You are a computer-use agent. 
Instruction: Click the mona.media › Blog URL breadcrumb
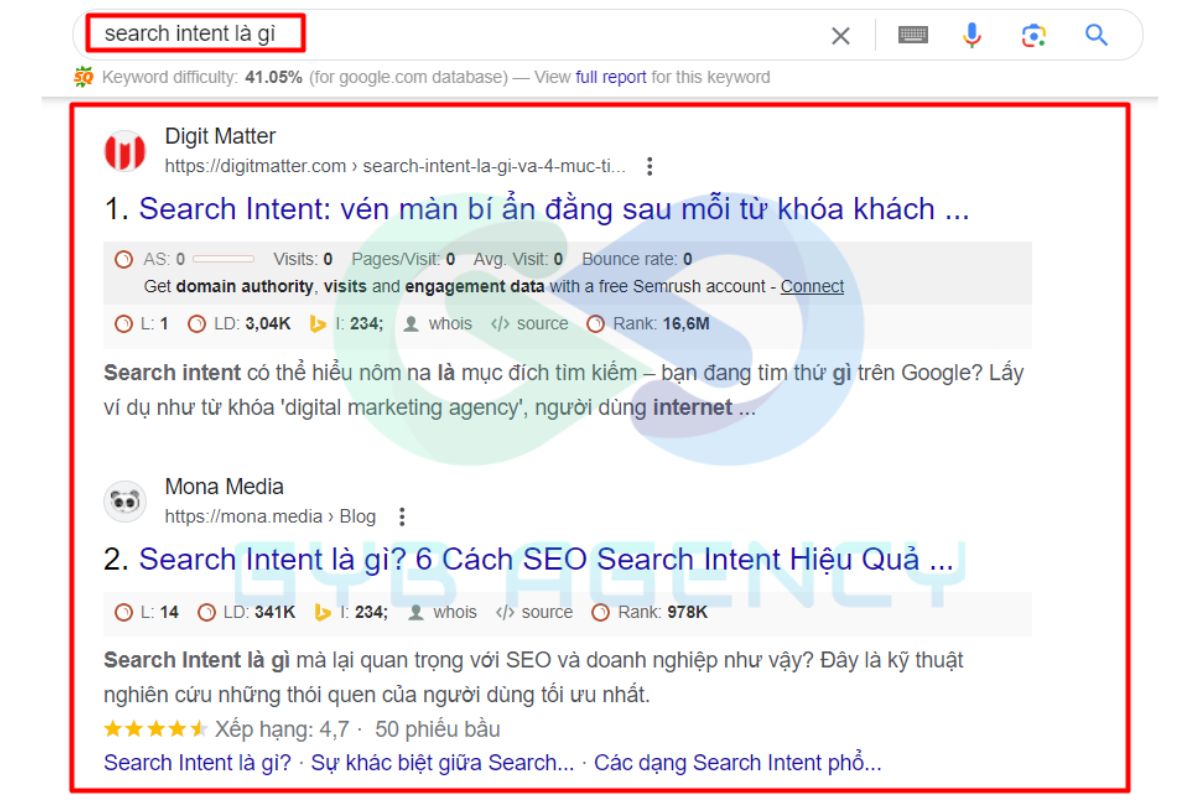coord(270,517)
